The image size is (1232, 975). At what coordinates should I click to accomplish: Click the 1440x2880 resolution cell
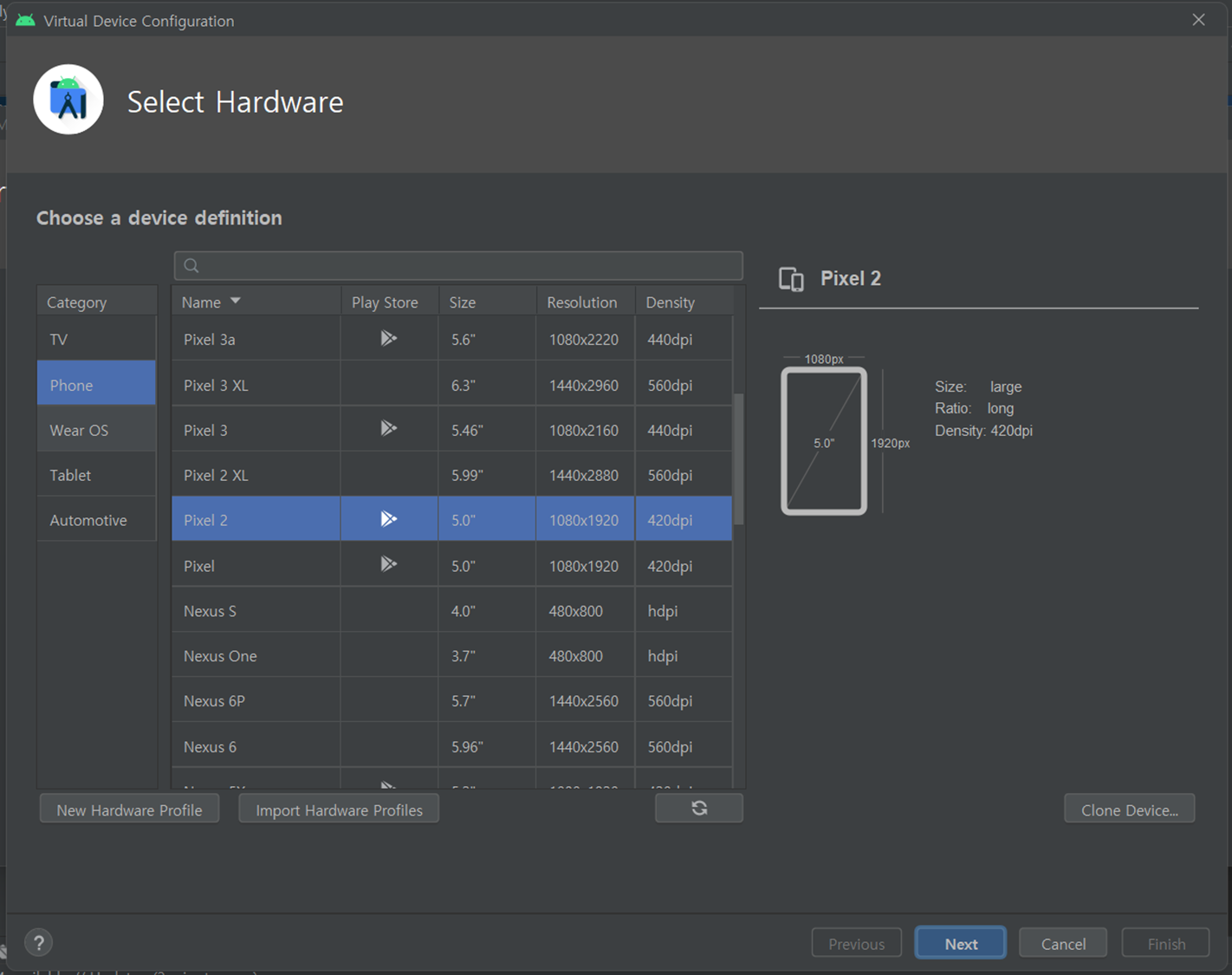586,474
